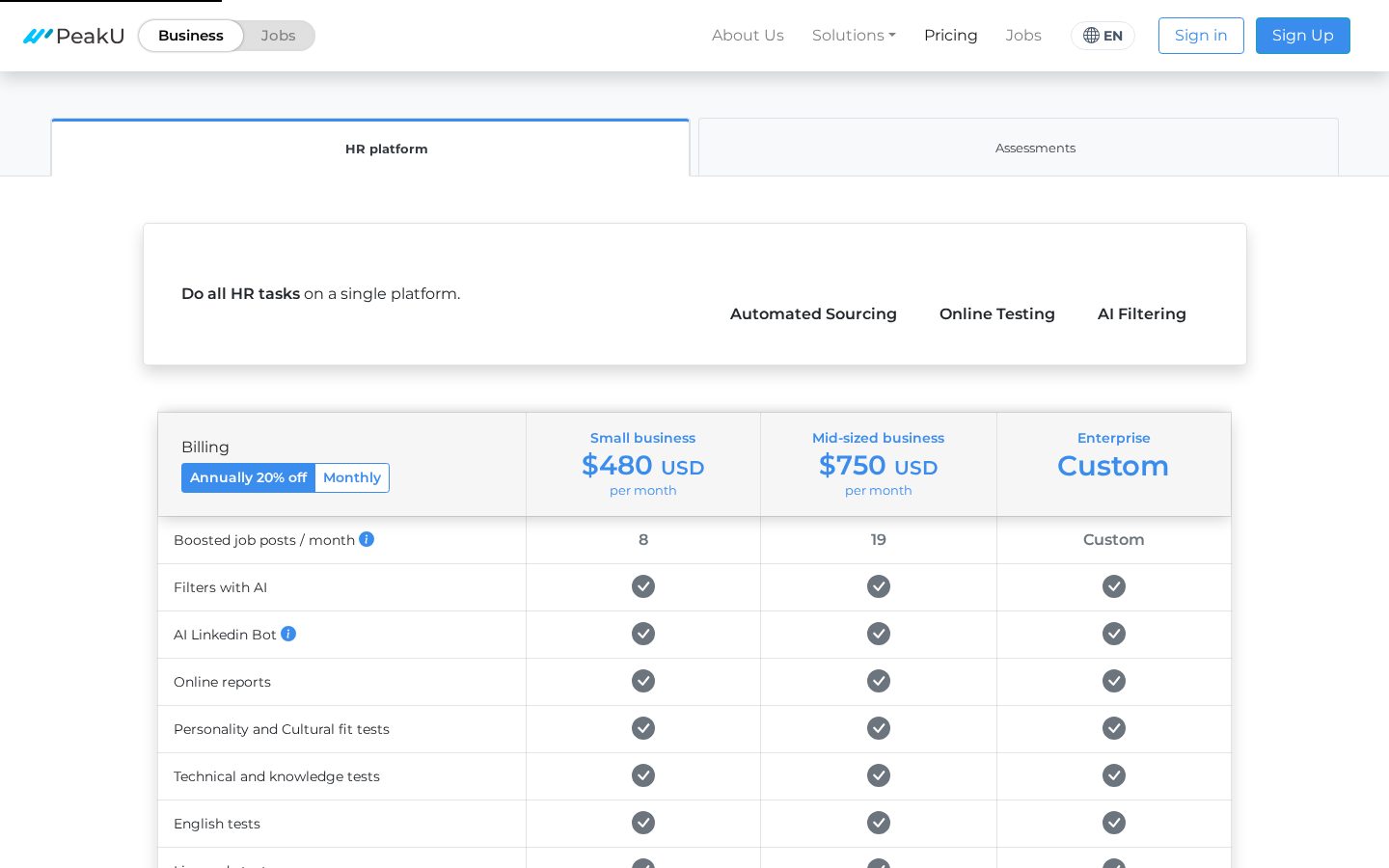
Task: Click the Billing label
Action: click(205, 448)
